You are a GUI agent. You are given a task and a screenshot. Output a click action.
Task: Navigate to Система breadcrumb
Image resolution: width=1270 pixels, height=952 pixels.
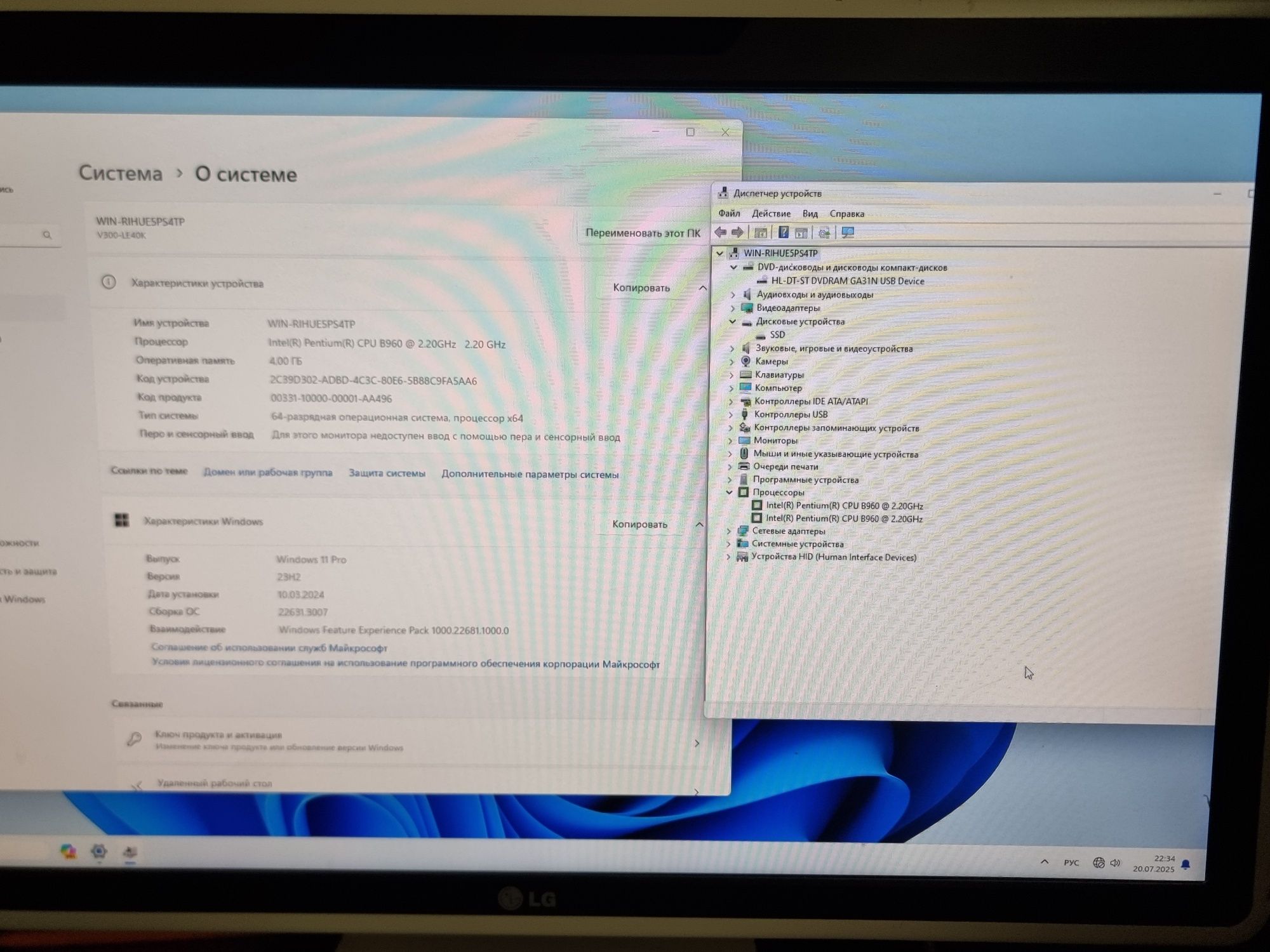pos(121,173)
